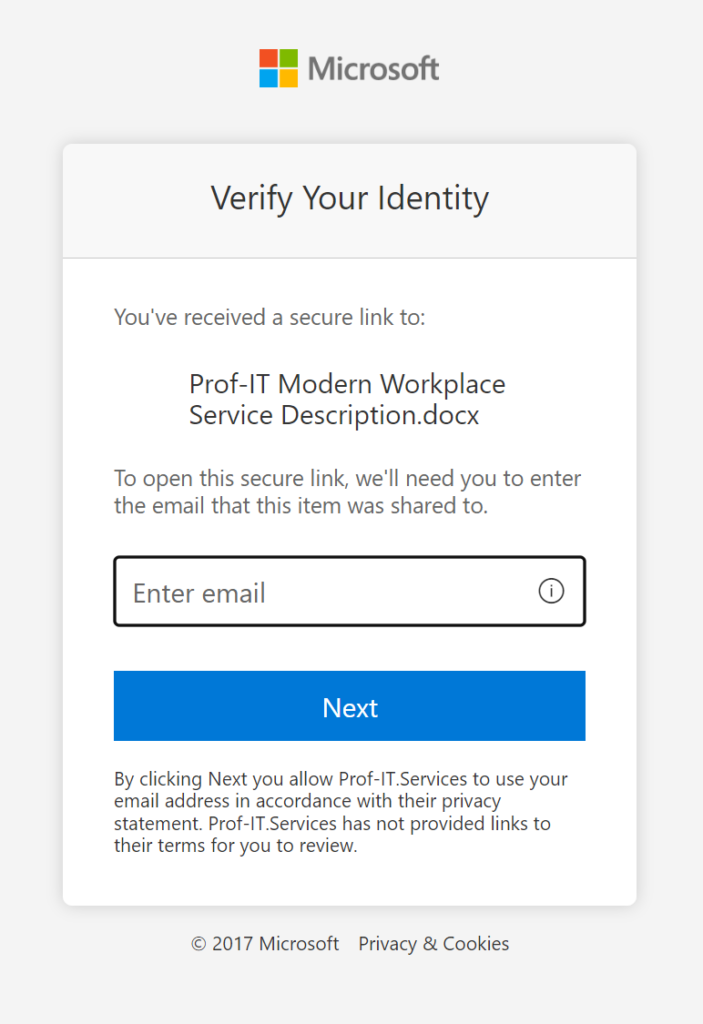Focus the Enter email input field
Image resolution: width=703 pixels, height=1024 pixels.
click(320, 592)
